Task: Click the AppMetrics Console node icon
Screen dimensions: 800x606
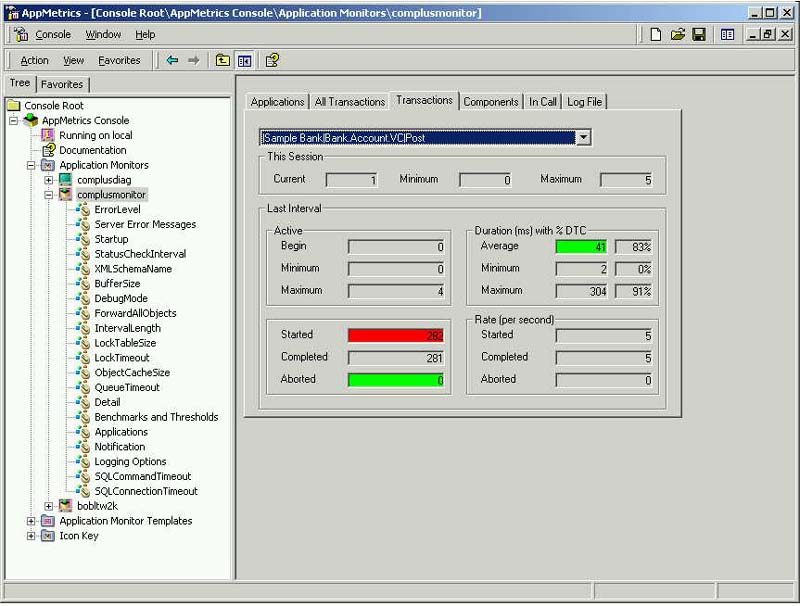Action: [31, 120]
